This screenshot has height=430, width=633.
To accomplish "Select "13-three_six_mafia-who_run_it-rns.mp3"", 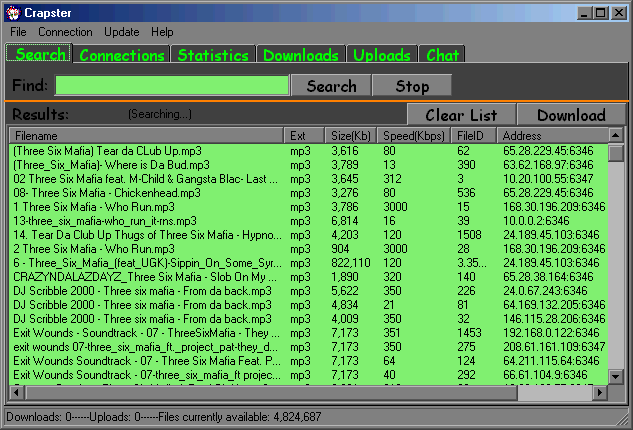I will coord(308,221).
